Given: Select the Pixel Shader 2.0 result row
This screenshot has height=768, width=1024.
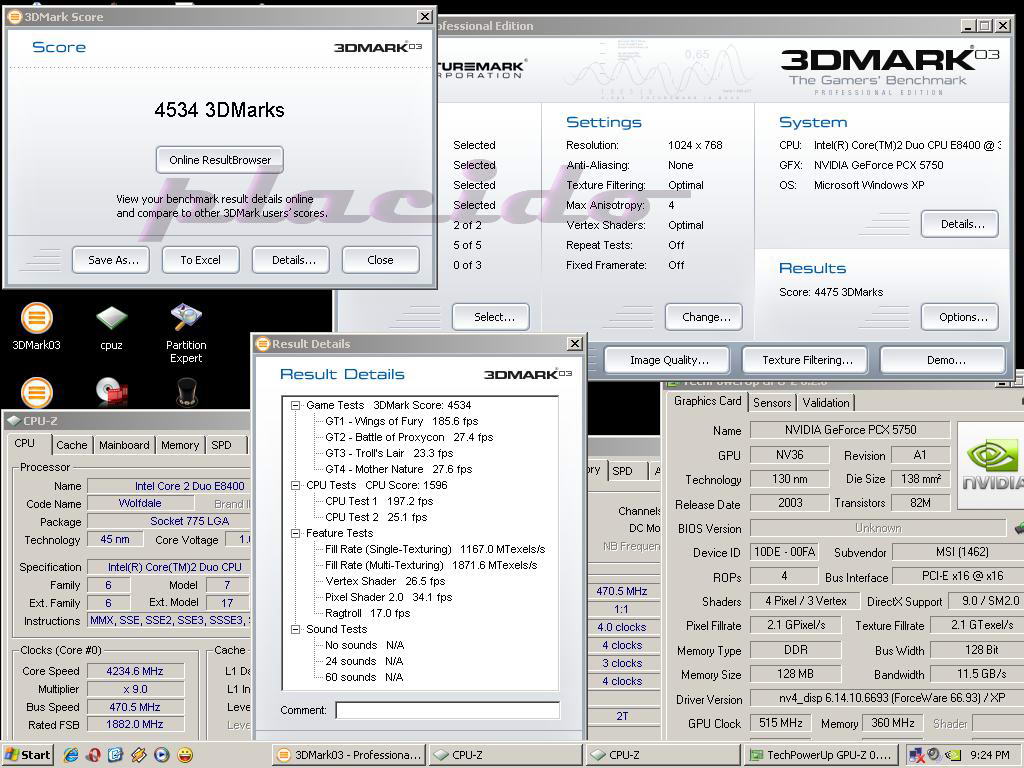Looking at the screenshot, I should click(x=389, y=598).
